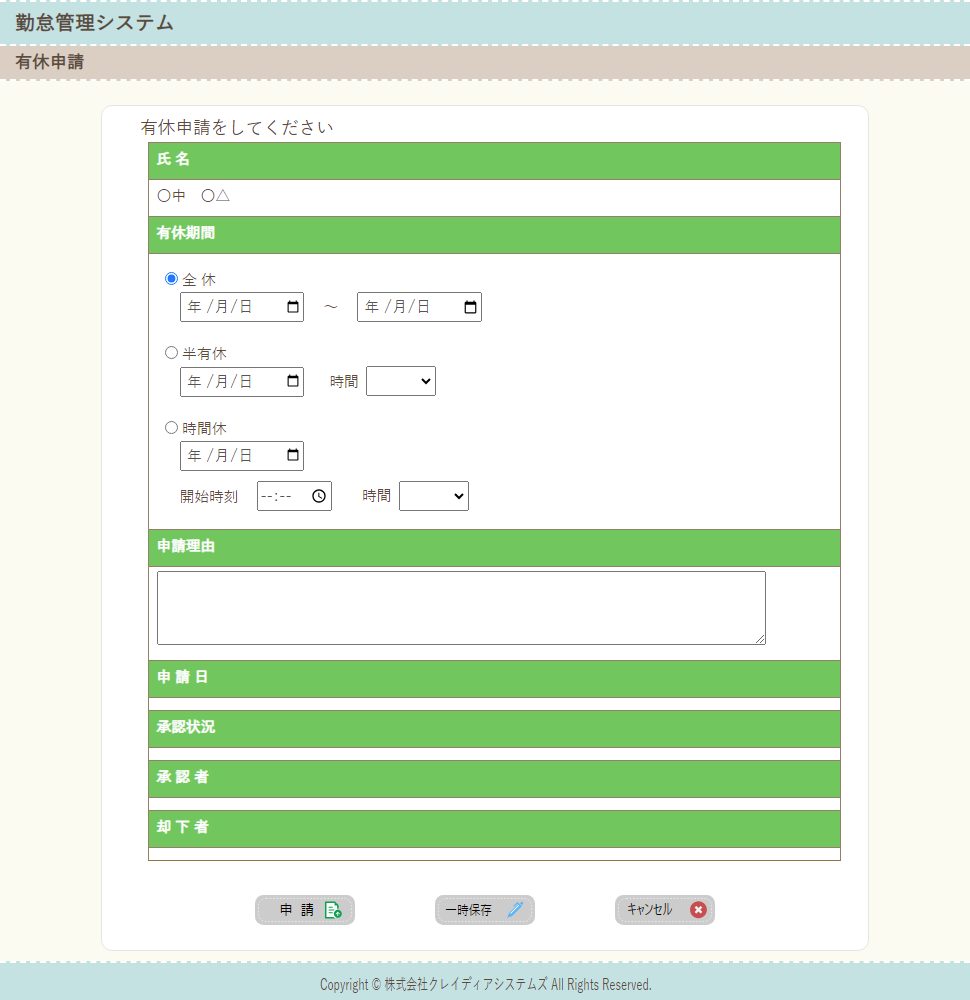Click the 全休 start date input field
The image size is (970, 1000).
230,307
